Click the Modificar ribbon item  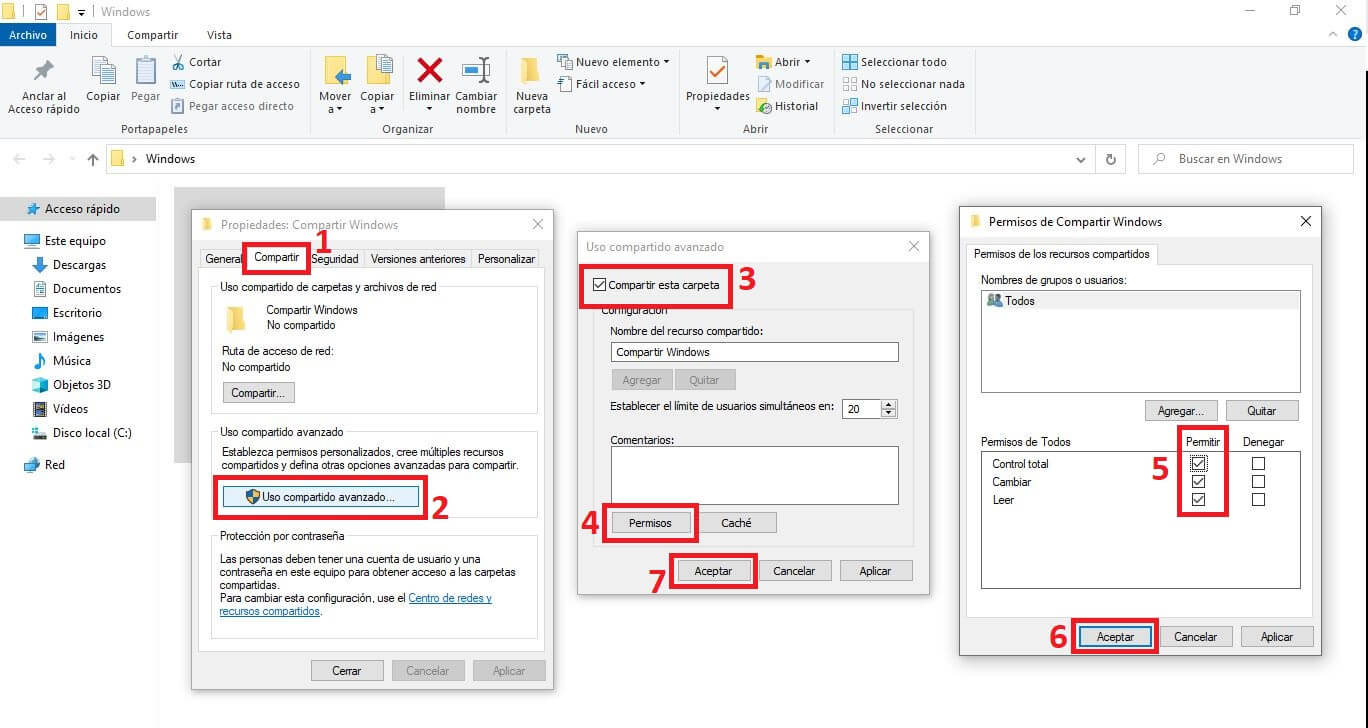point(790,84)
